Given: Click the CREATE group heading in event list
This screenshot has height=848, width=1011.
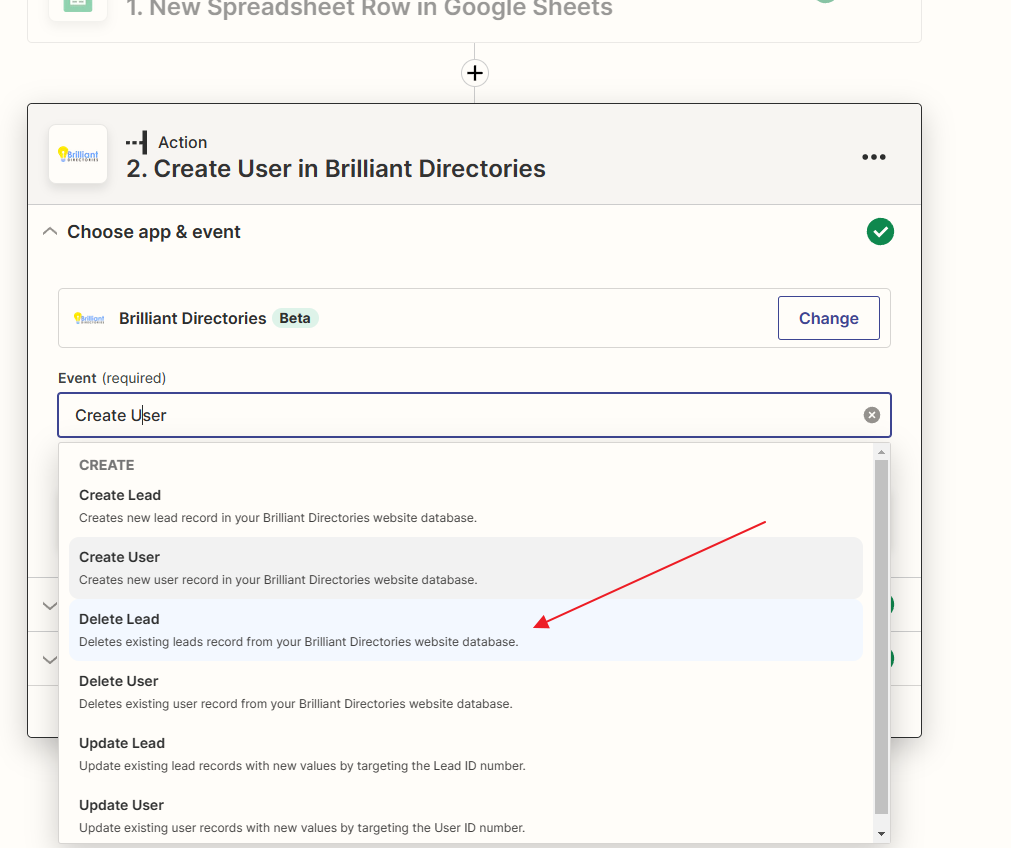Looking at the screenshot, I should click(x=106, y=465).
